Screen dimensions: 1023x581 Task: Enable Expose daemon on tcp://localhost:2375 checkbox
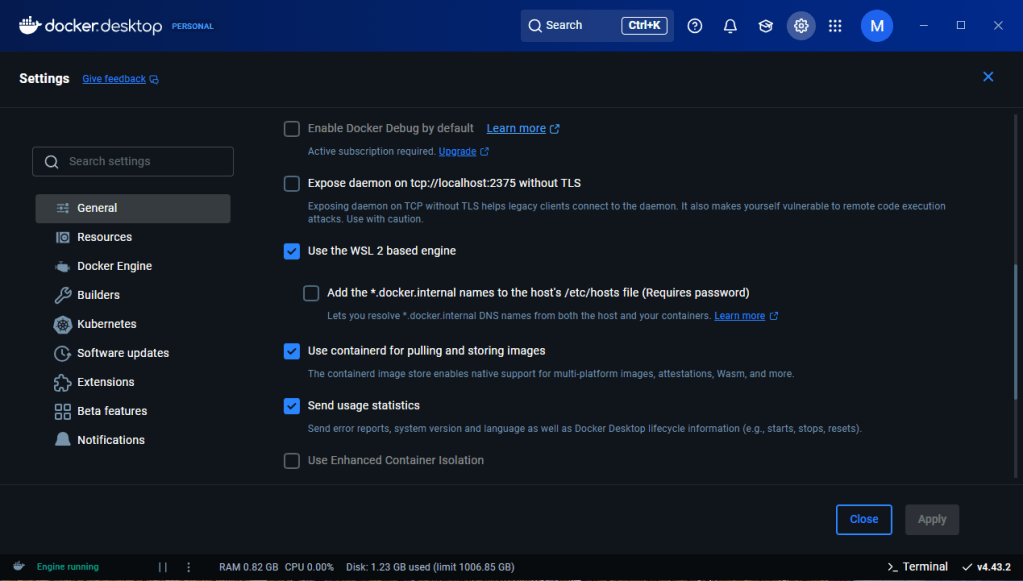(292, 183)
